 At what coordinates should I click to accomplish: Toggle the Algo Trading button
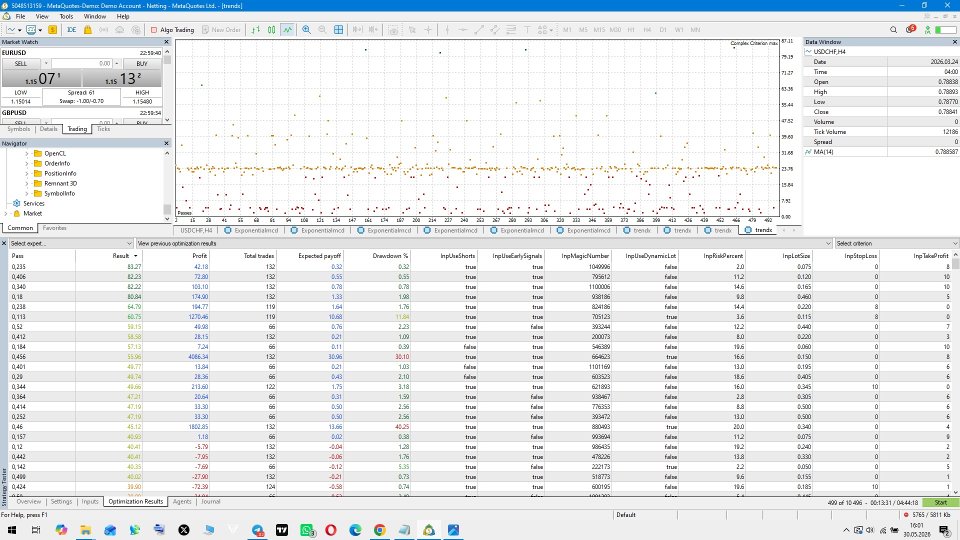[x=172, y=29]
